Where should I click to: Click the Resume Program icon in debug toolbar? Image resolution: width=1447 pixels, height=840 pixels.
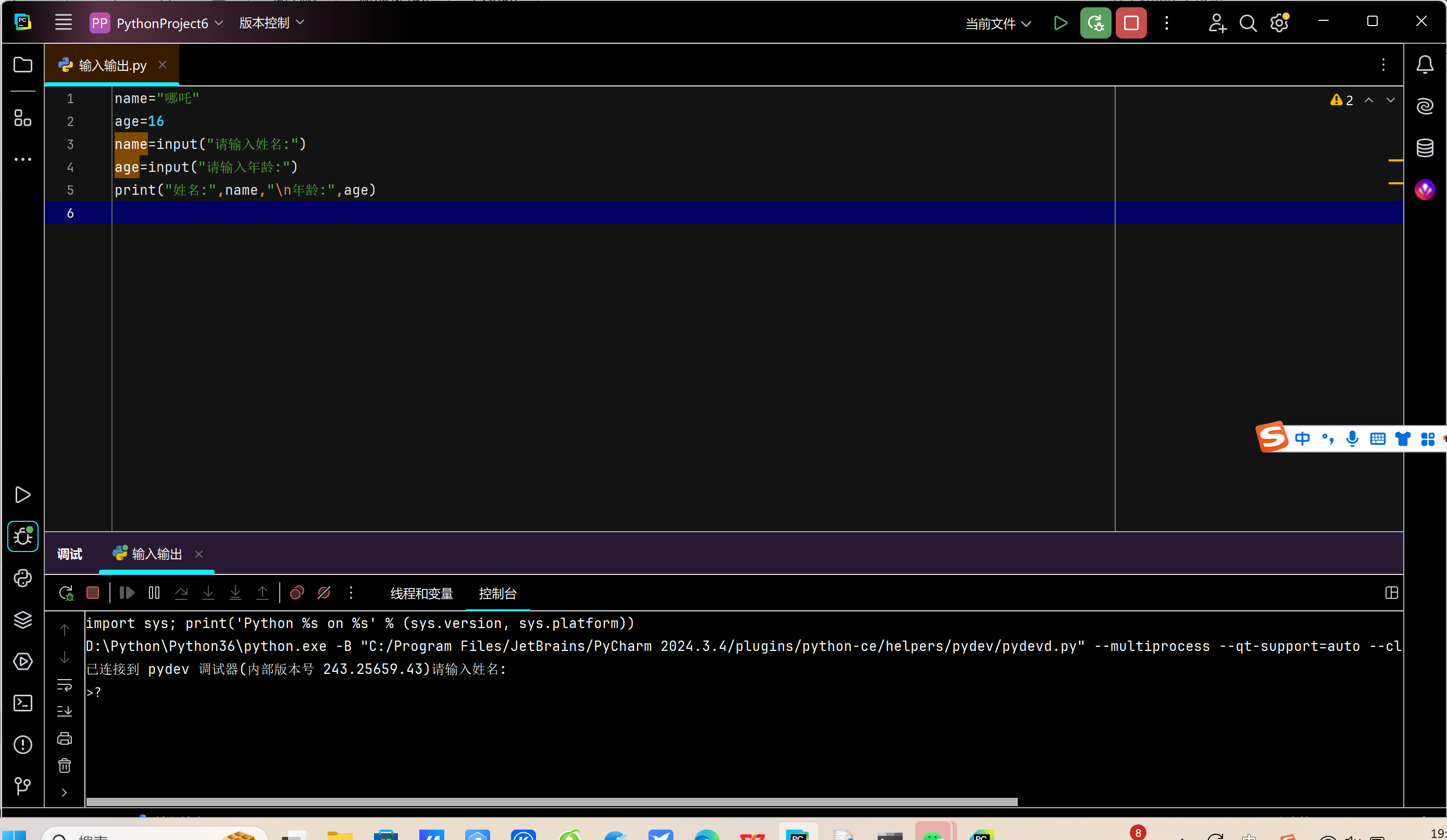(127, 593)
